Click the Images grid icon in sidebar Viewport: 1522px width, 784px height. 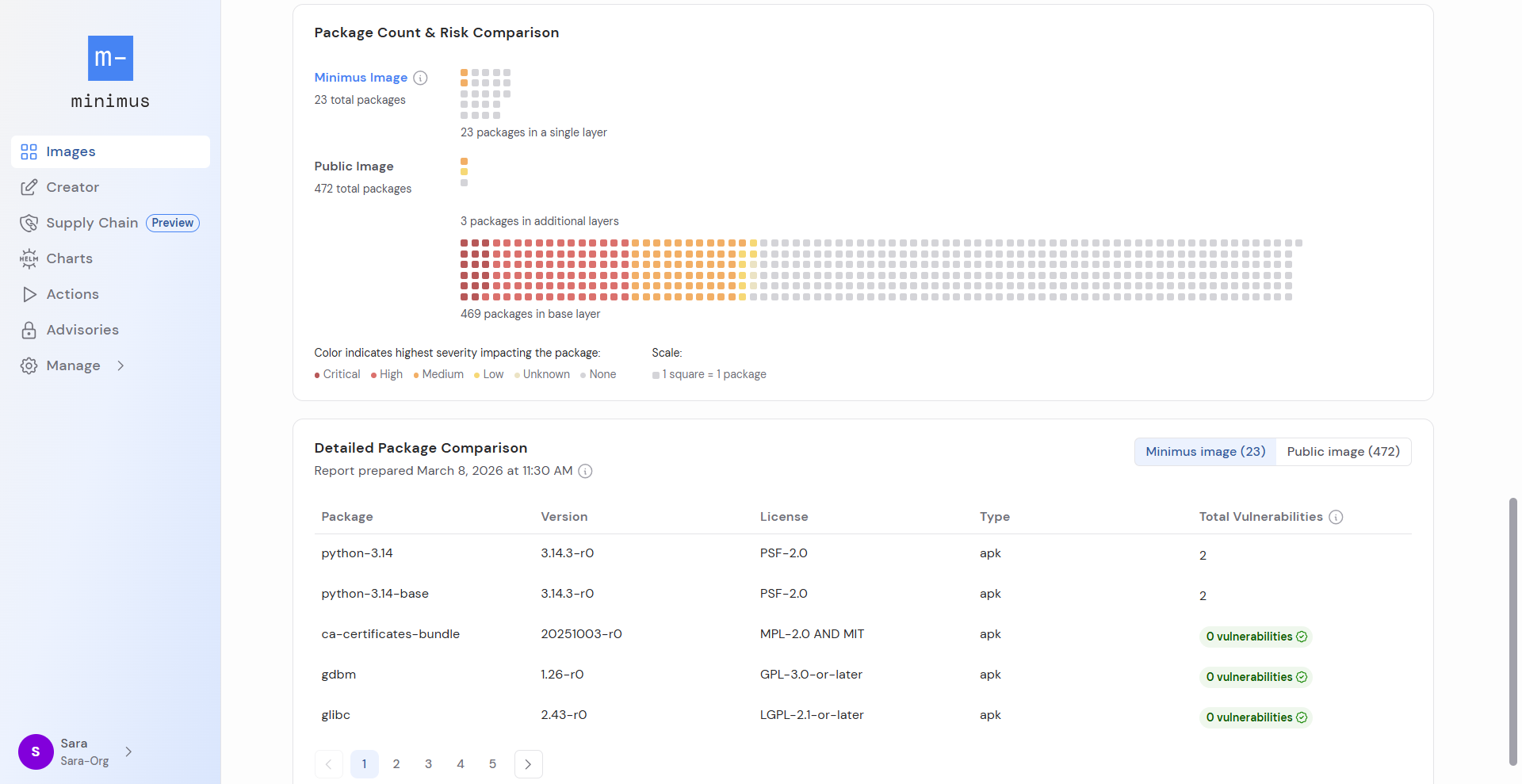point(29,151)
